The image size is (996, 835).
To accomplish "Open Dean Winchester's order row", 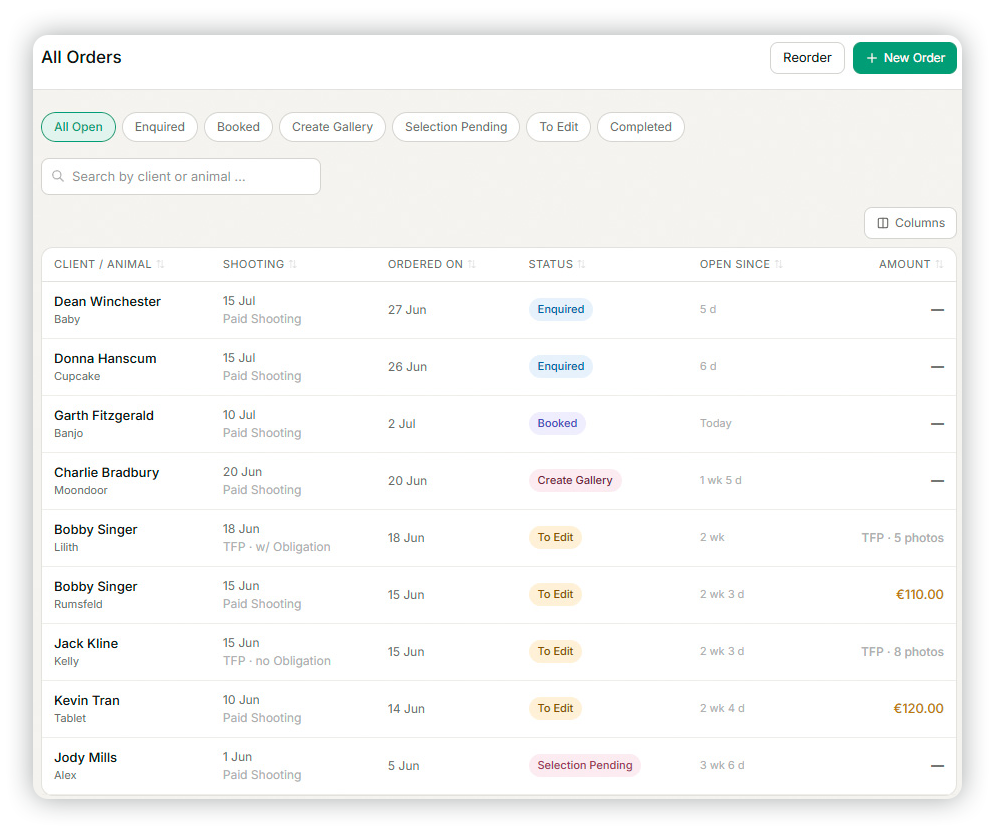I will 499,310.
